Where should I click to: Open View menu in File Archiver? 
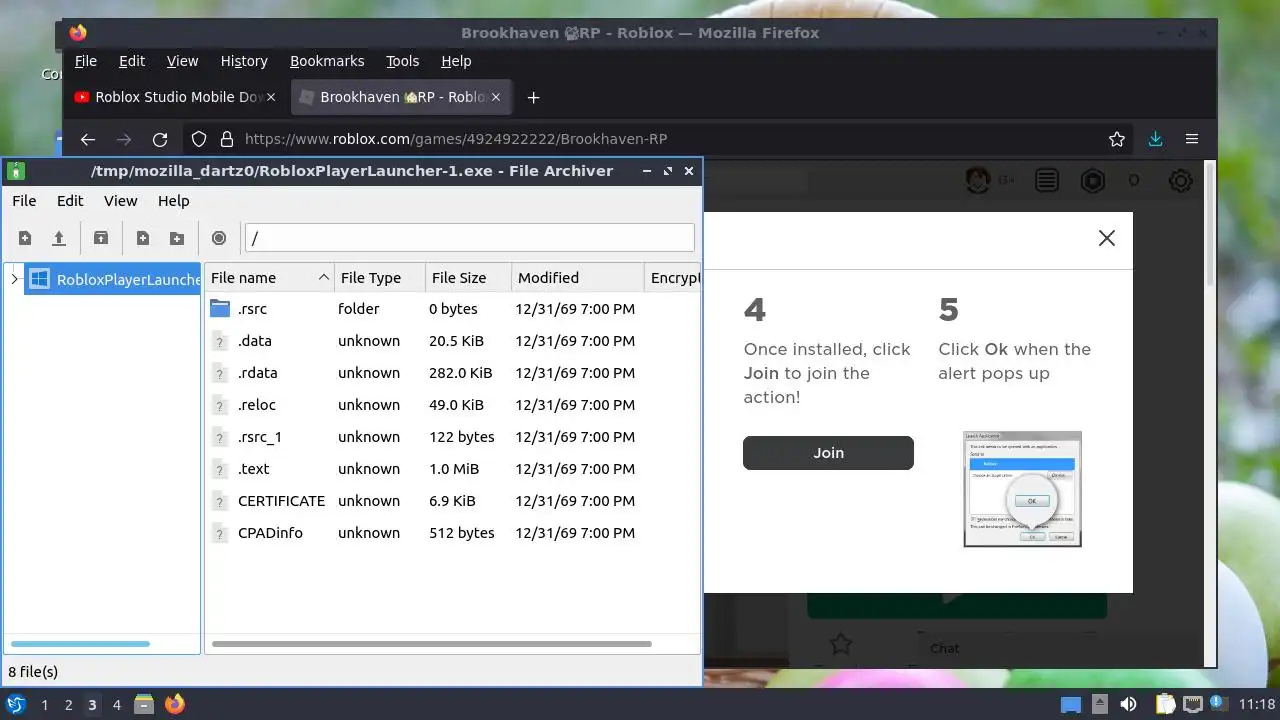click(121, 201)
